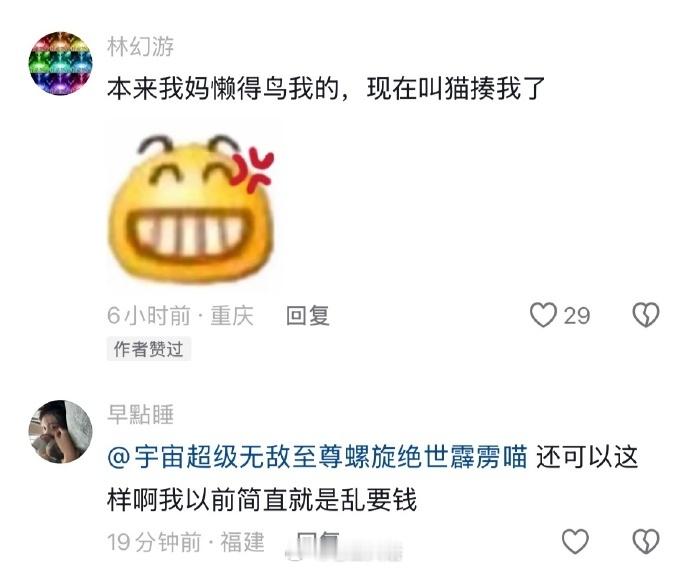Tap the 重庆 location label
Image resolution: width=690 pixels, height=569 pixels.
(x=232, y=316)
